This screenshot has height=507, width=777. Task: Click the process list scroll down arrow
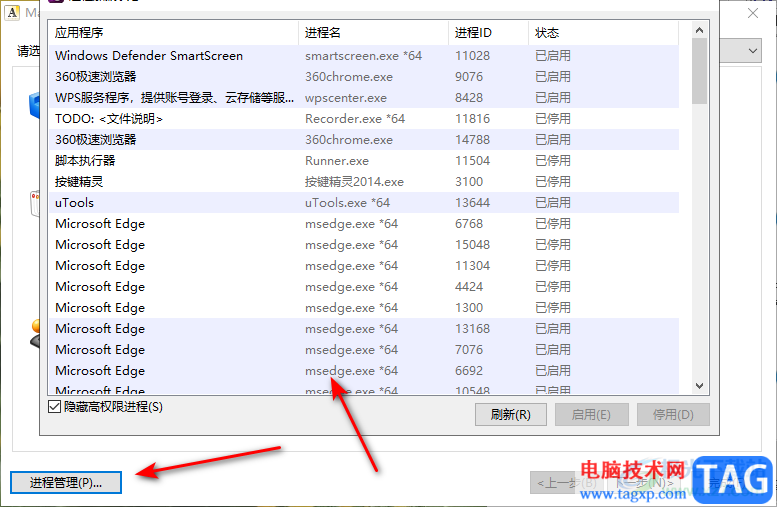click(699, 386)
